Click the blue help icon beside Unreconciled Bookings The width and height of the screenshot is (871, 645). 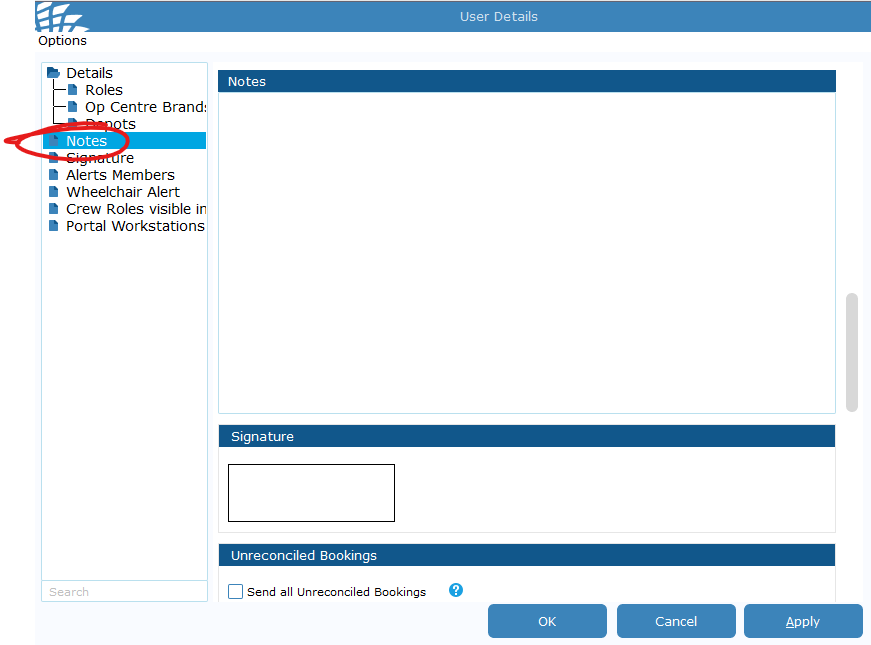tap(456, 590)
